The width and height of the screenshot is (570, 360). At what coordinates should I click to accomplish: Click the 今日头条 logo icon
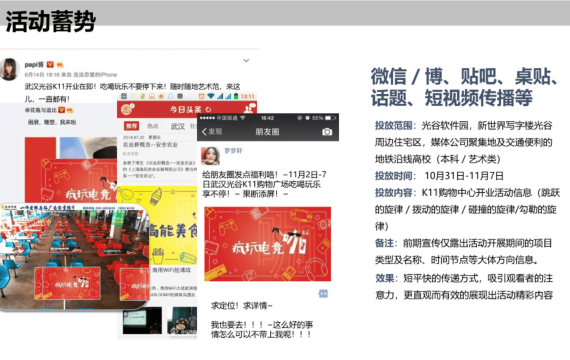(127, 109)
